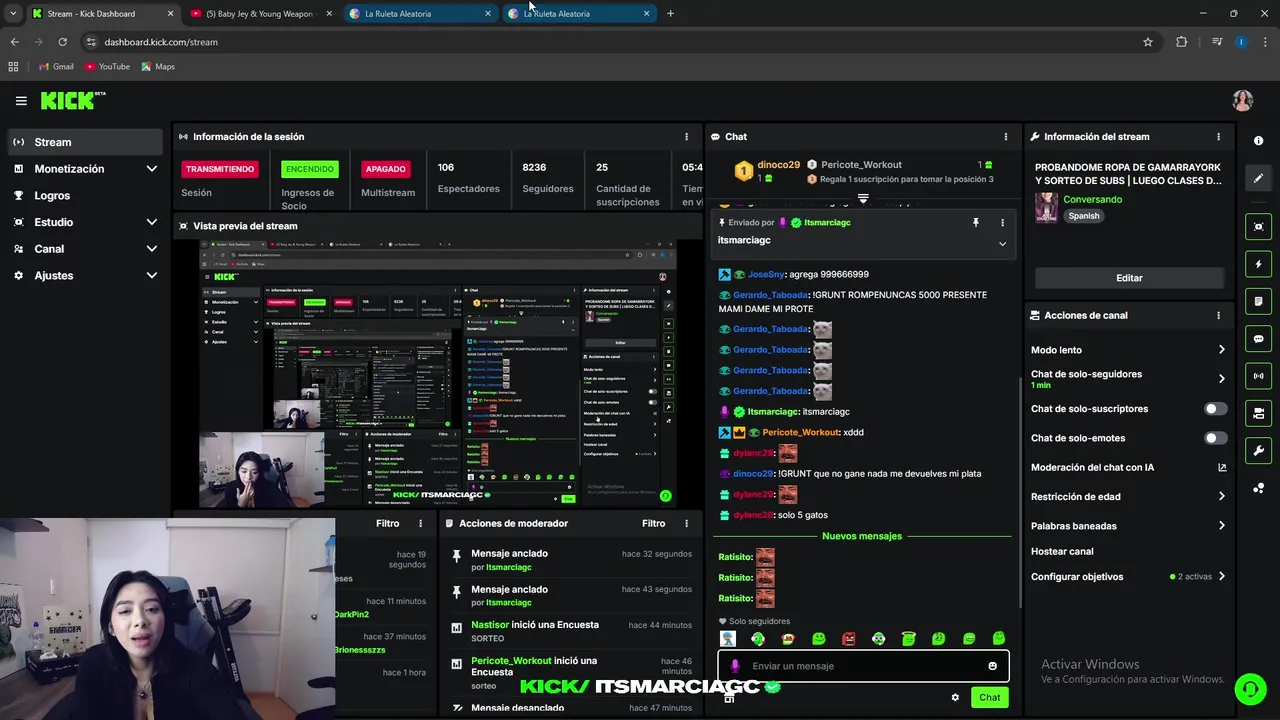Open Acciones de canal three-dot menu
Screen dimensions: 1280x720
1218,315
